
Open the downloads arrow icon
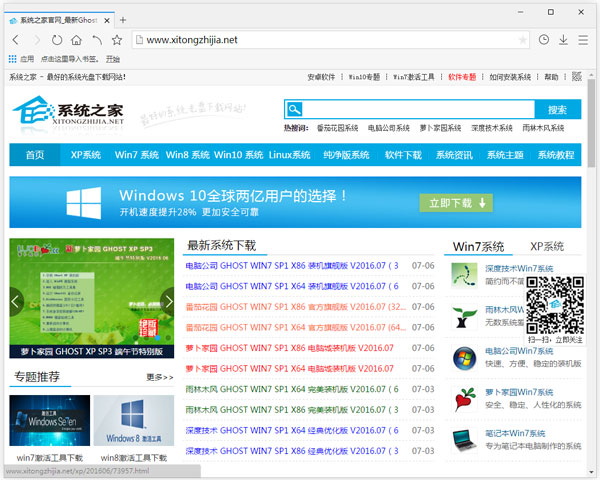tap(563, 40)
